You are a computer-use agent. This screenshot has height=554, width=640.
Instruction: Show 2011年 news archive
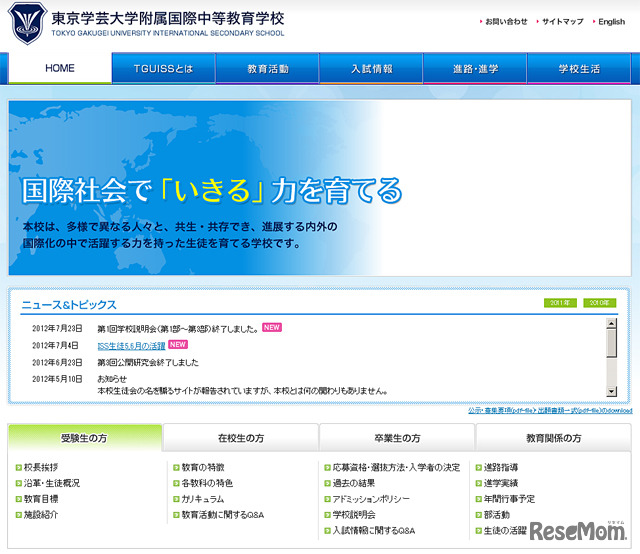pos(560,303)
